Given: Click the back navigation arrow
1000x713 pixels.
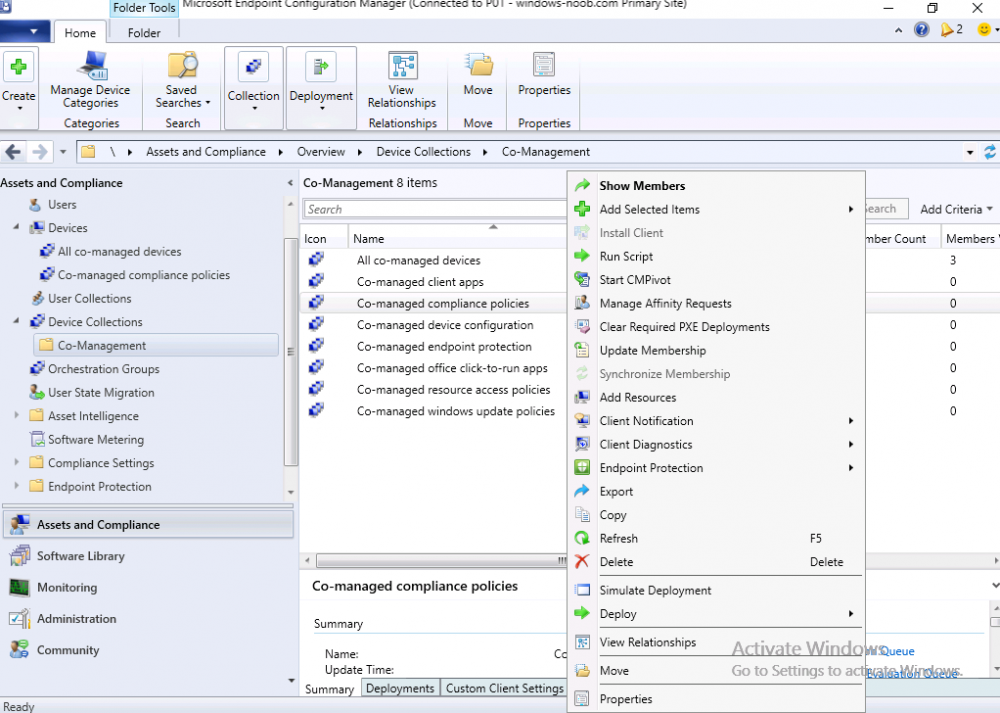Looking at the screenshot, I should (13, 152).
